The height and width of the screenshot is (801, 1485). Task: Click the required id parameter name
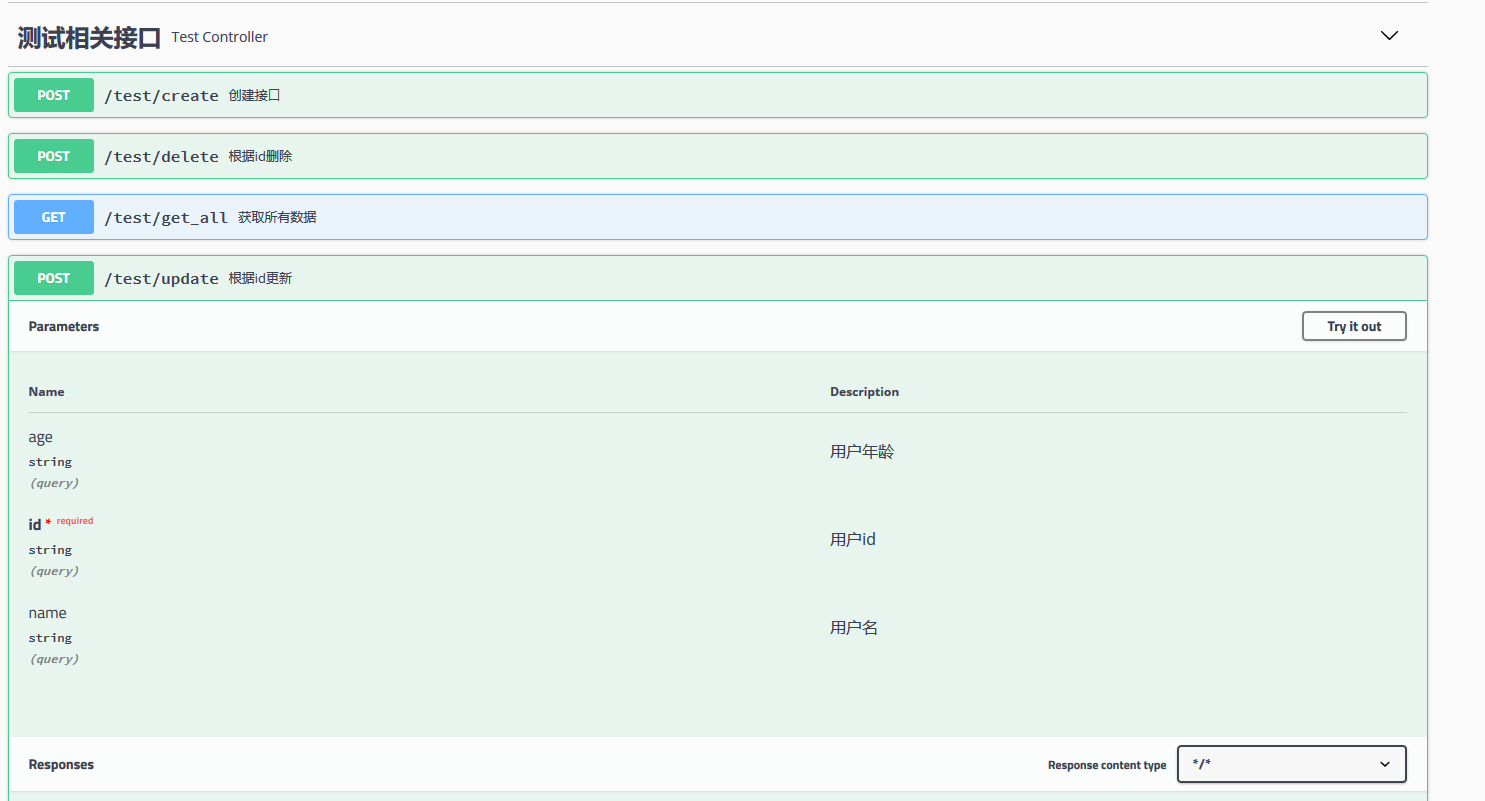pos(35,525)
